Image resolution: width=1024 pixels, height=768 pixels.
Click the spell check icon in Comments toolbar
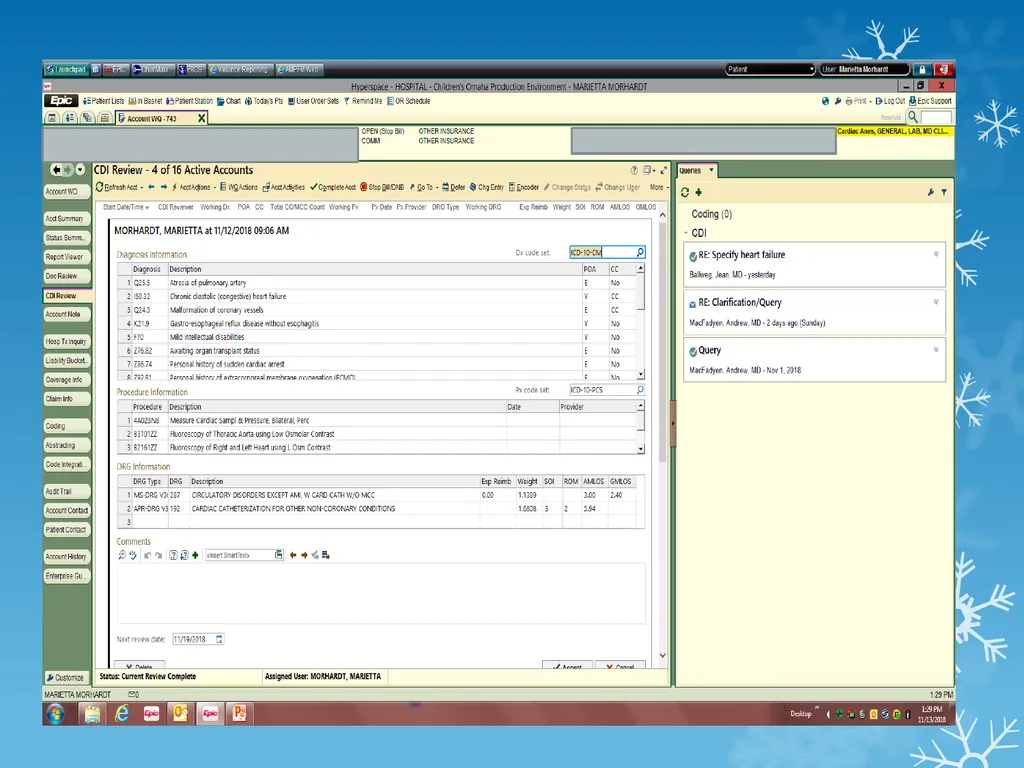click(133, 555)
